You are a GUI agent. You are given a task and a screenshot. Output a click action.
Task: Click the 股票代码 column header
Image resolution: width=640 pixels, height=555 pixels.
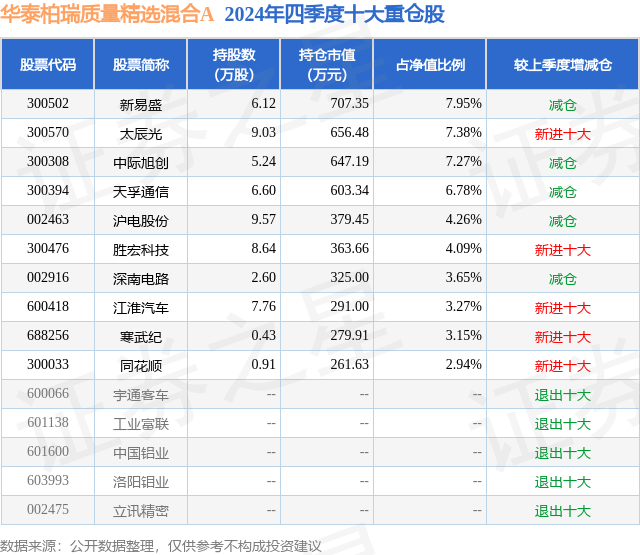pyautogui.click(x=48, y=64)
